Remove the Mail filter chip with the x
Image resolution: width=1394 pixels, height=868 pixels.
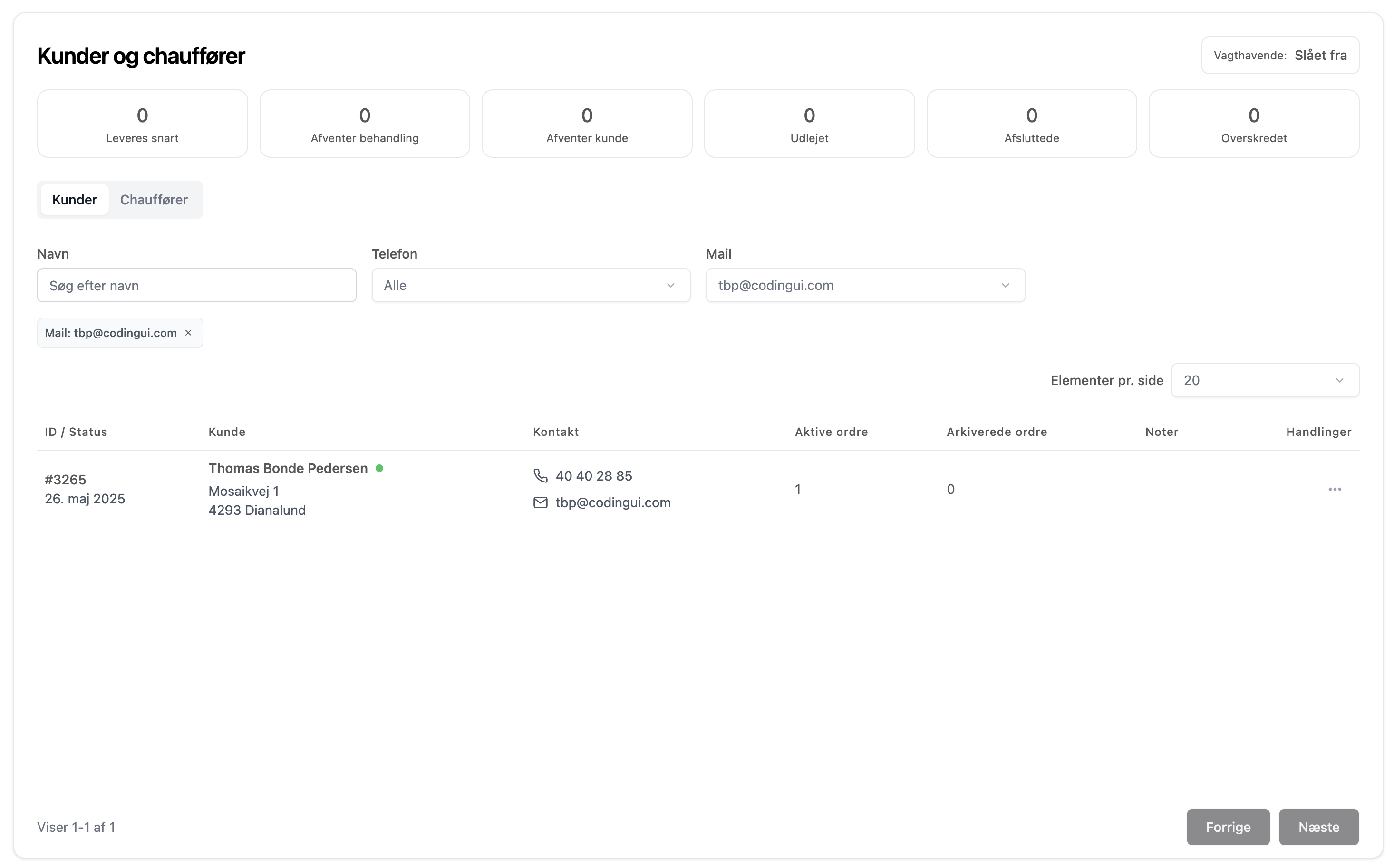tap(188, 333)
